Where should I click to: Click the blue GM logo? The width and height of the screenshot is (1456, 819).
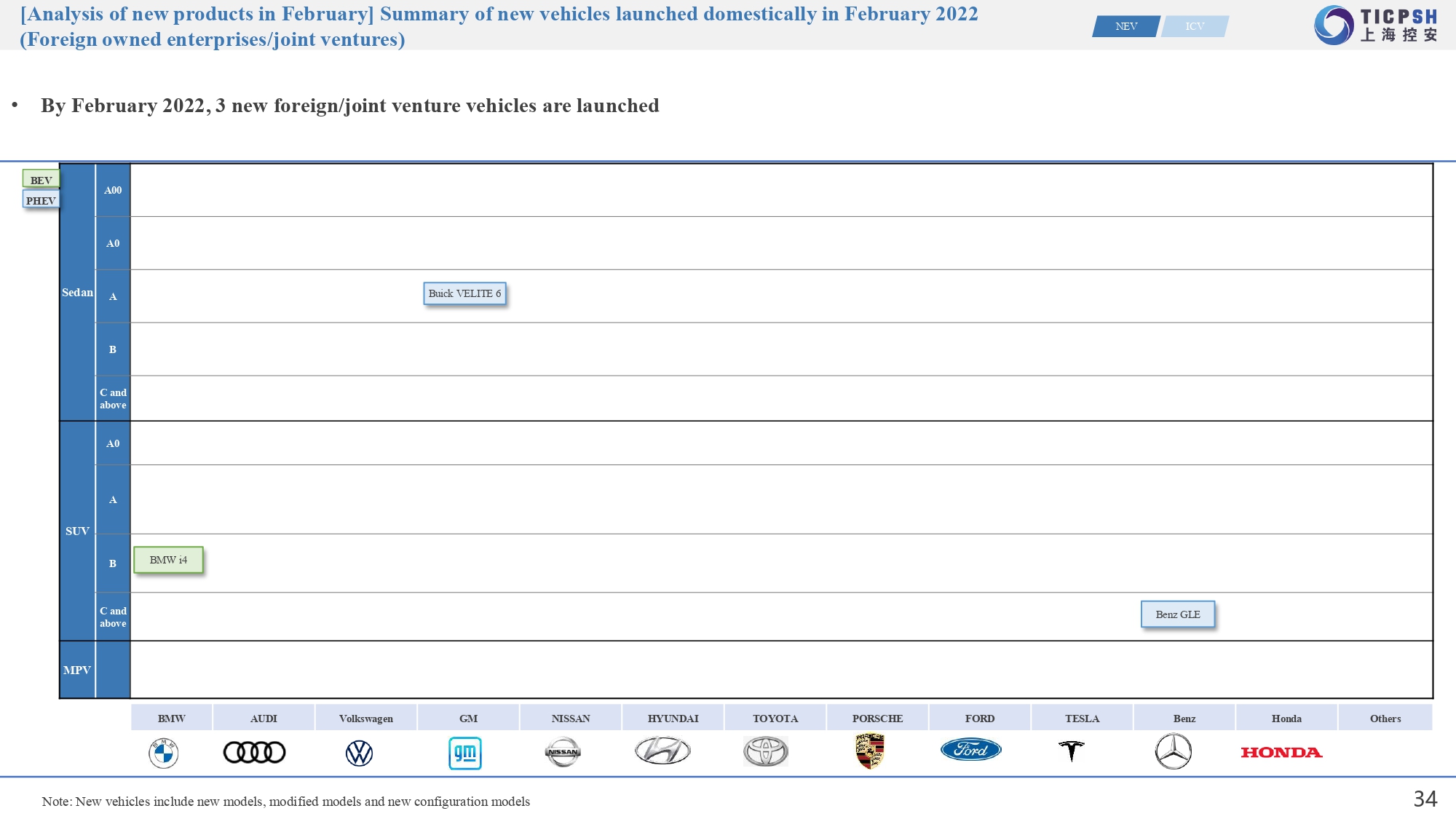tap(465, 753)
